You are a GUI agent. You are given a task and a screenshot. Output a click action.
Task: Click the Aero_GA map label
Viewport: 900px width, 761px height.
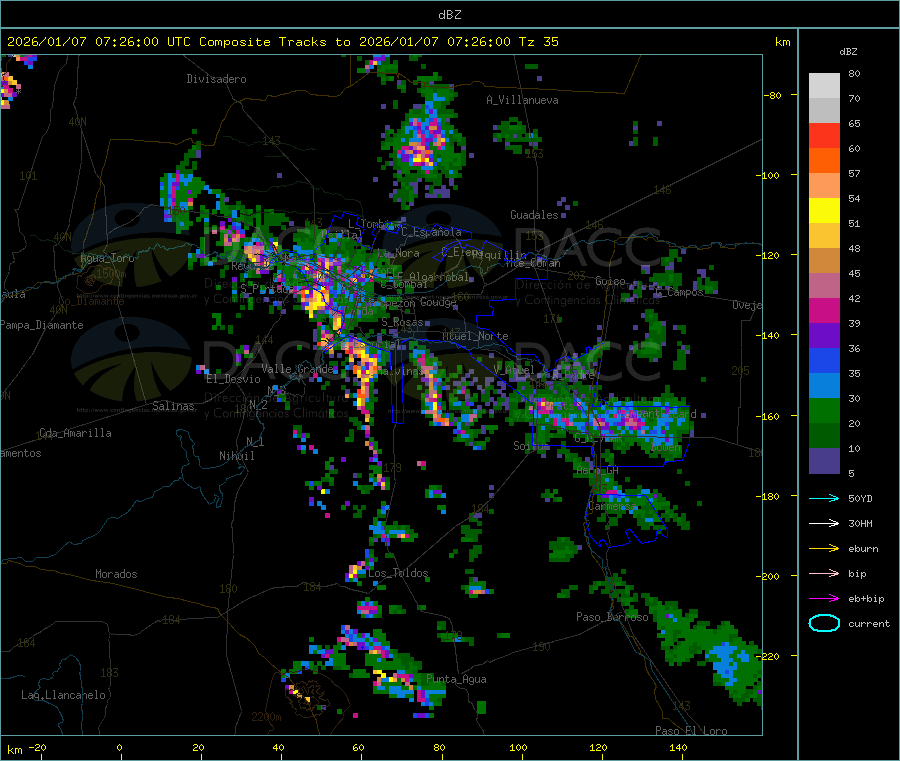(598, 470)
